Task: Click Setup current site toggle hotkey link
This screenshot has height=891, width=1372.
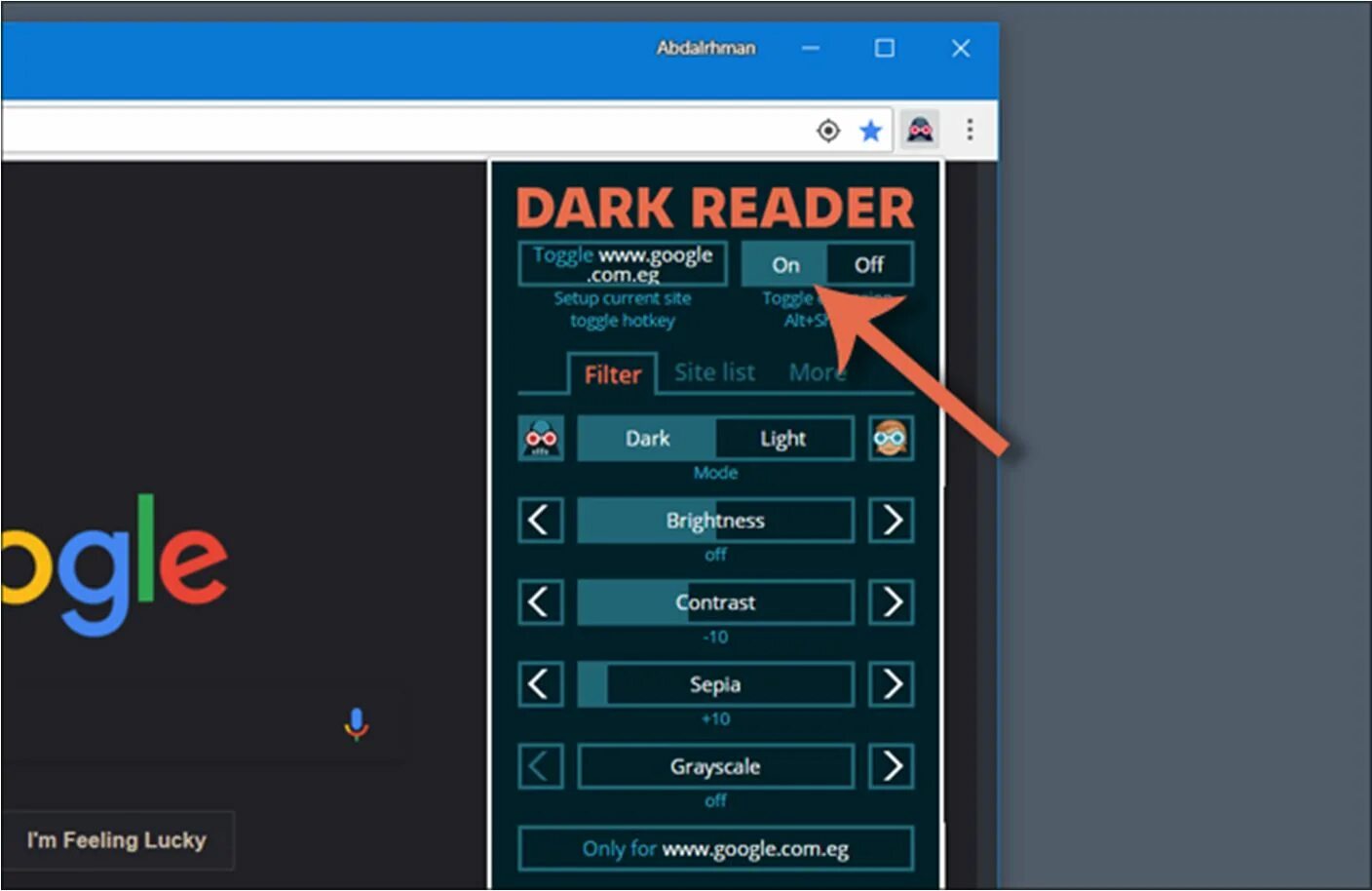Action: (623, 310)
